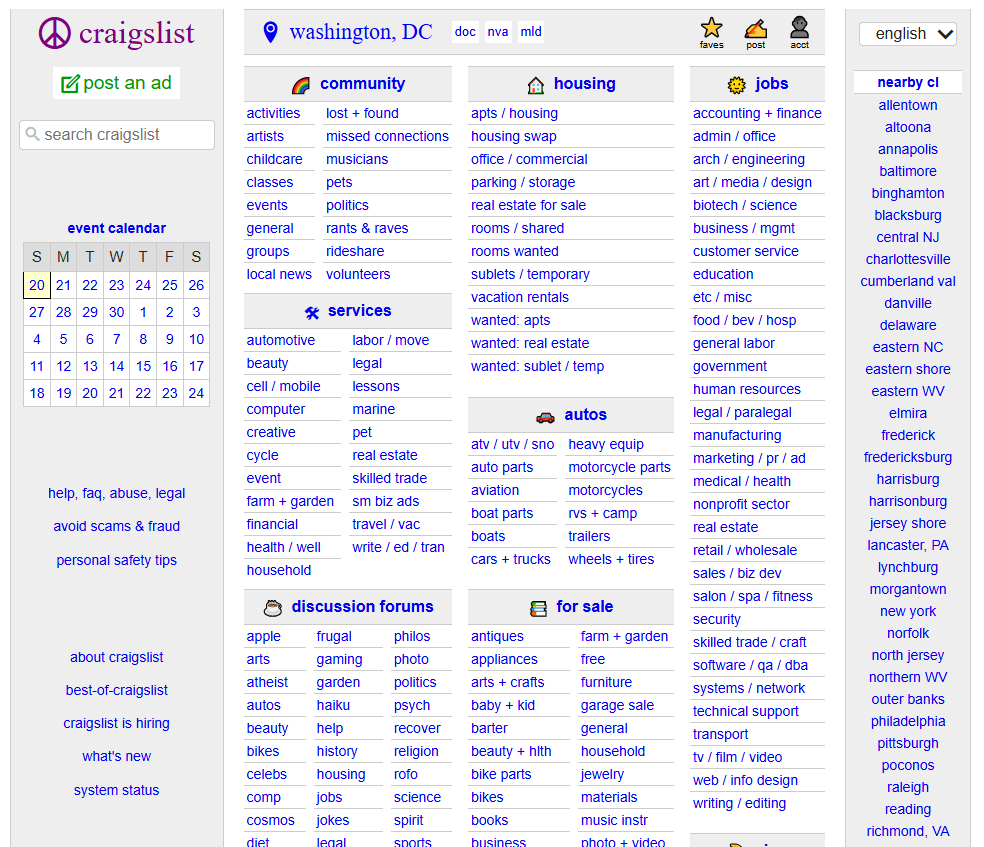Click the post an ad button

[x=116, y=83]
